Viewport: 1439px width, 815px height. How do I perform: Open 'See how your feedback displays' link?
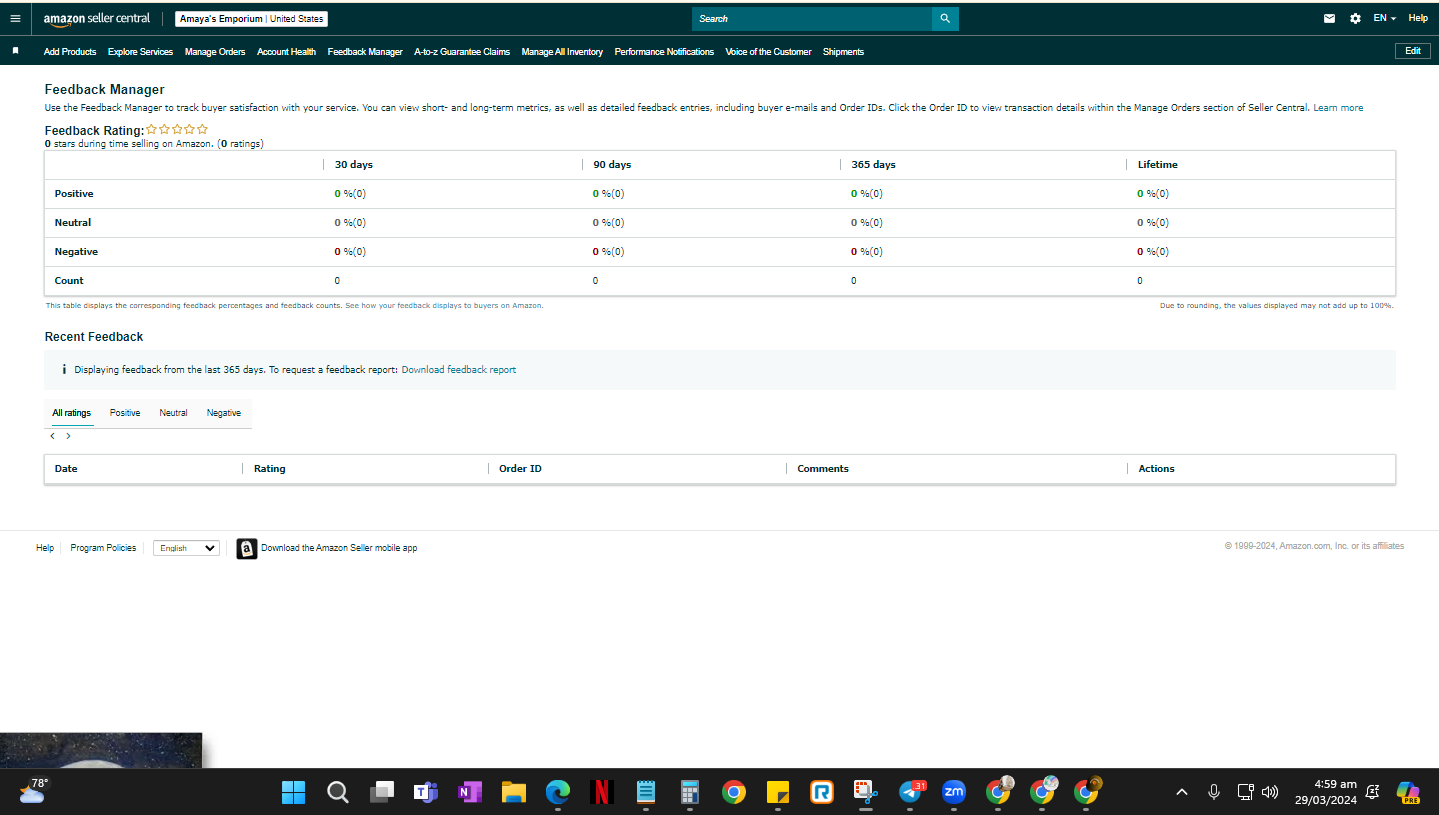444,305
